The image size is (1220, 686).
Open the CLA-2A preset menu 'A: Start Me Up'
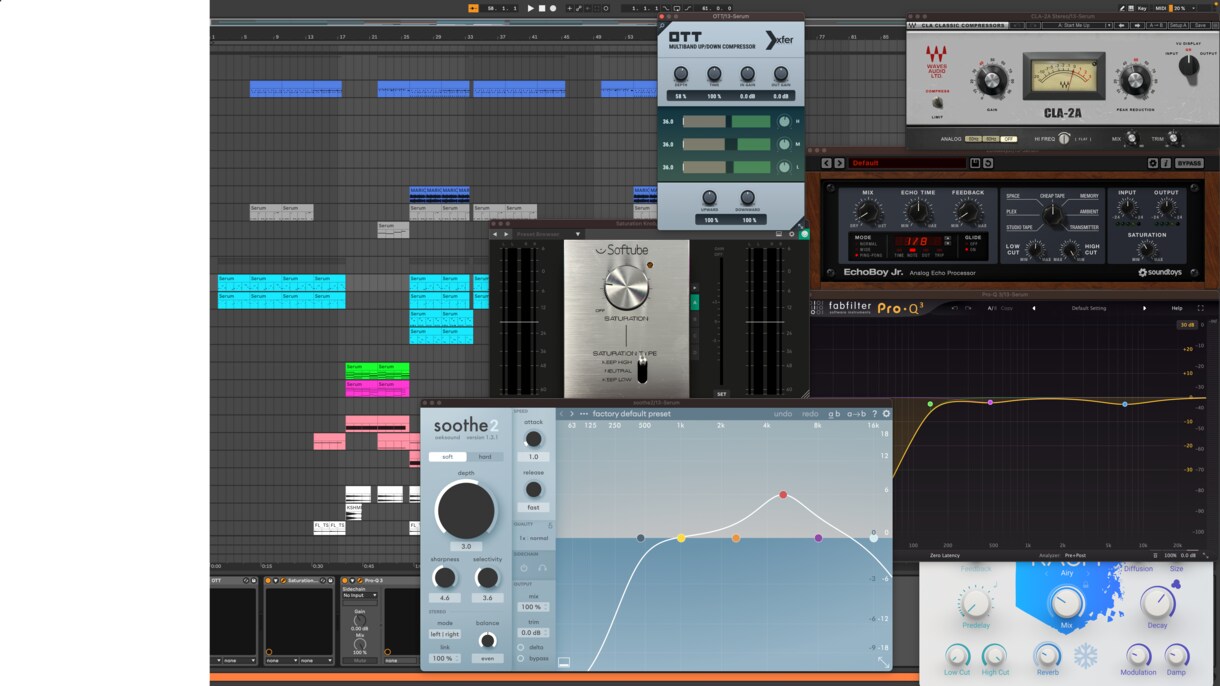point(1076,25)
